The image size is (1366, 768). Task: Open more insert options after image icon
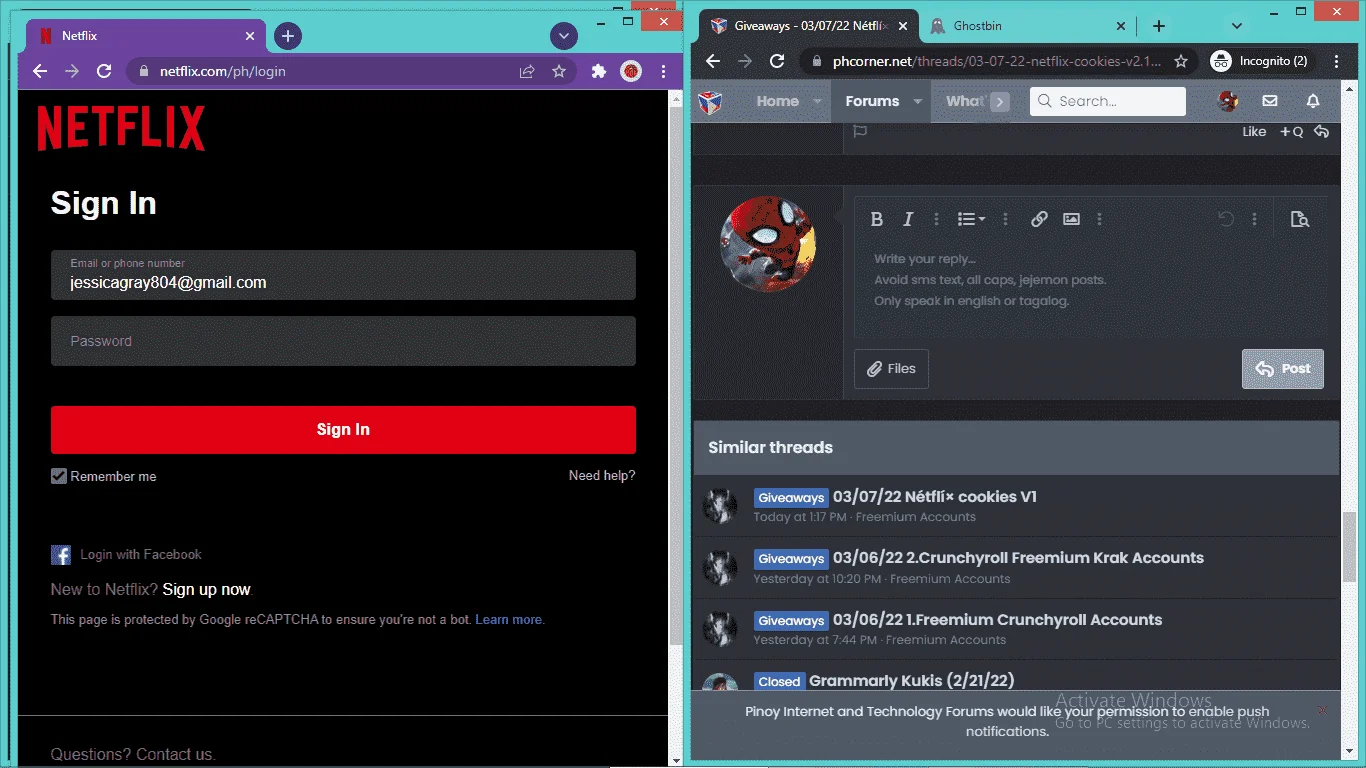click(x=1099, y=219)
